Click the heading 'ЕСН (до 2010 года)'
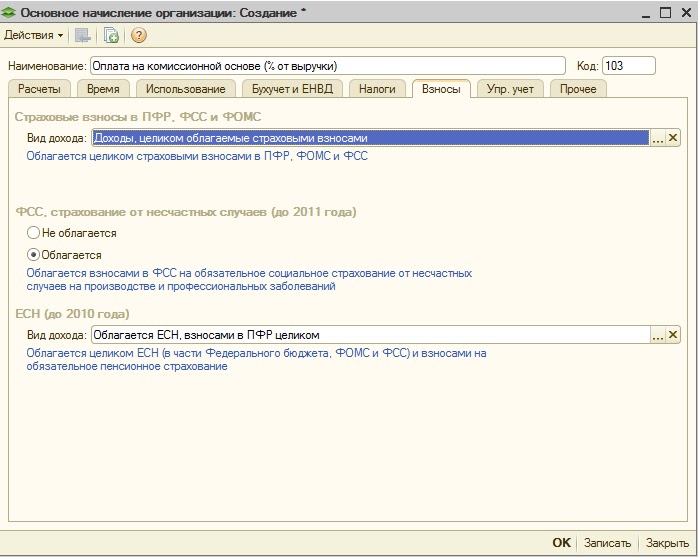This screenshot has height=557, width=698. (x=72, y=314)
